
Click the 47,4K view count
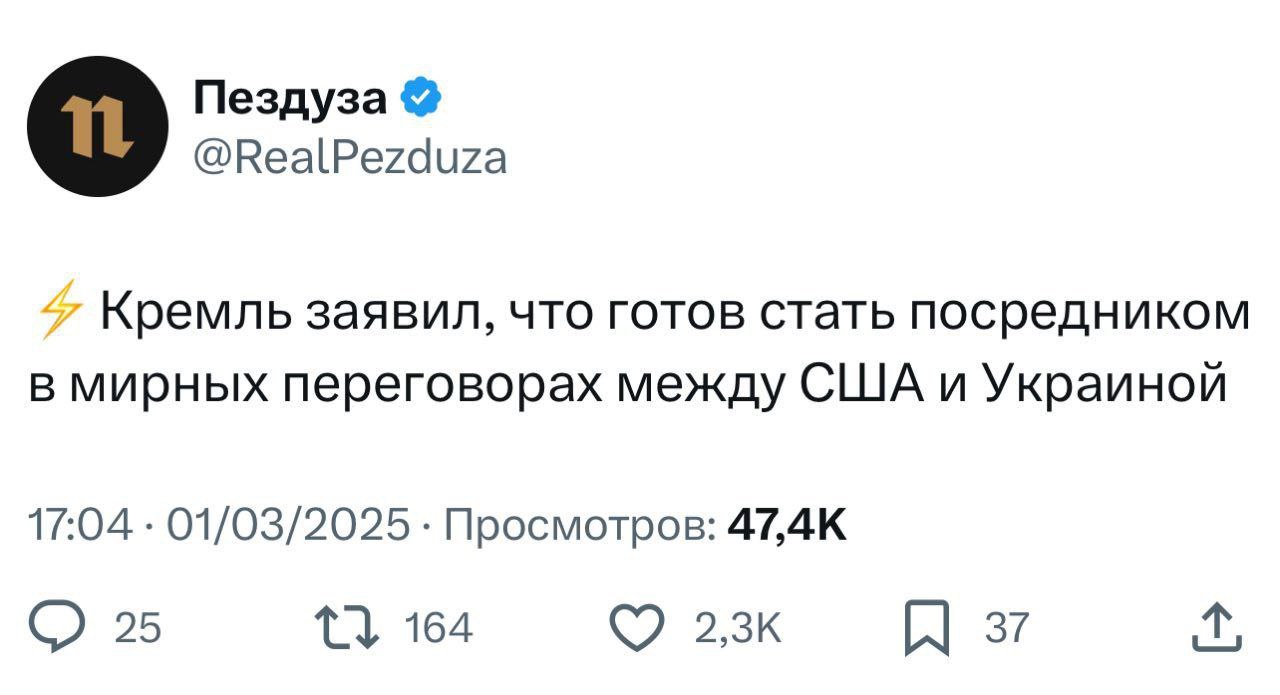coord(787,522)
